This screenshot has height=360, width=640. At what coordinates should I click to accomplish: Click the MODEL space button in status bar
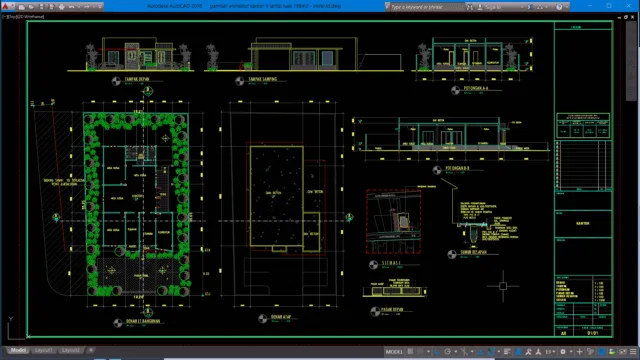pyautogui.click(x=394, y=351)
